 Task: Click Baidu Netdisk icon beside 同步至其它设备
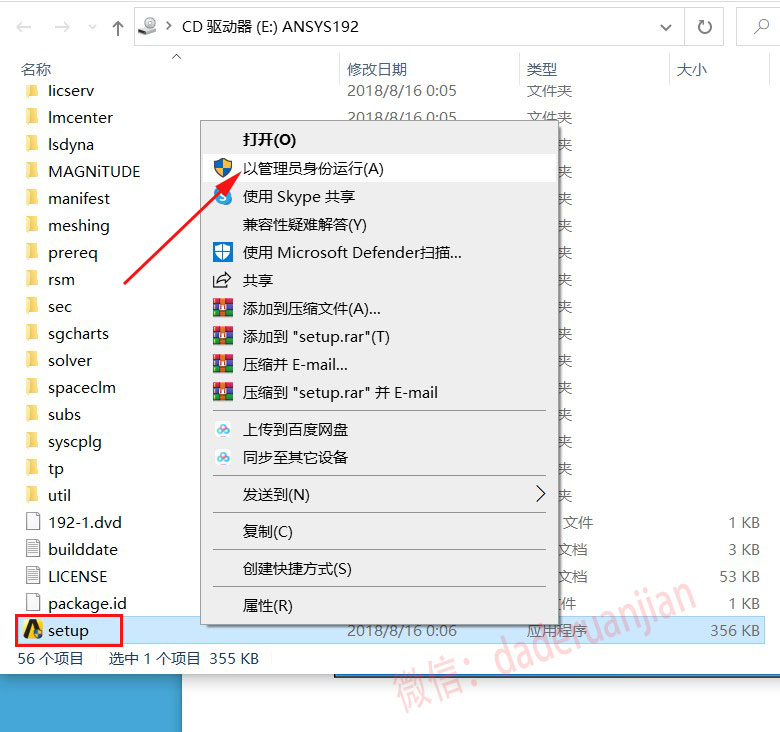coord(223,457)
